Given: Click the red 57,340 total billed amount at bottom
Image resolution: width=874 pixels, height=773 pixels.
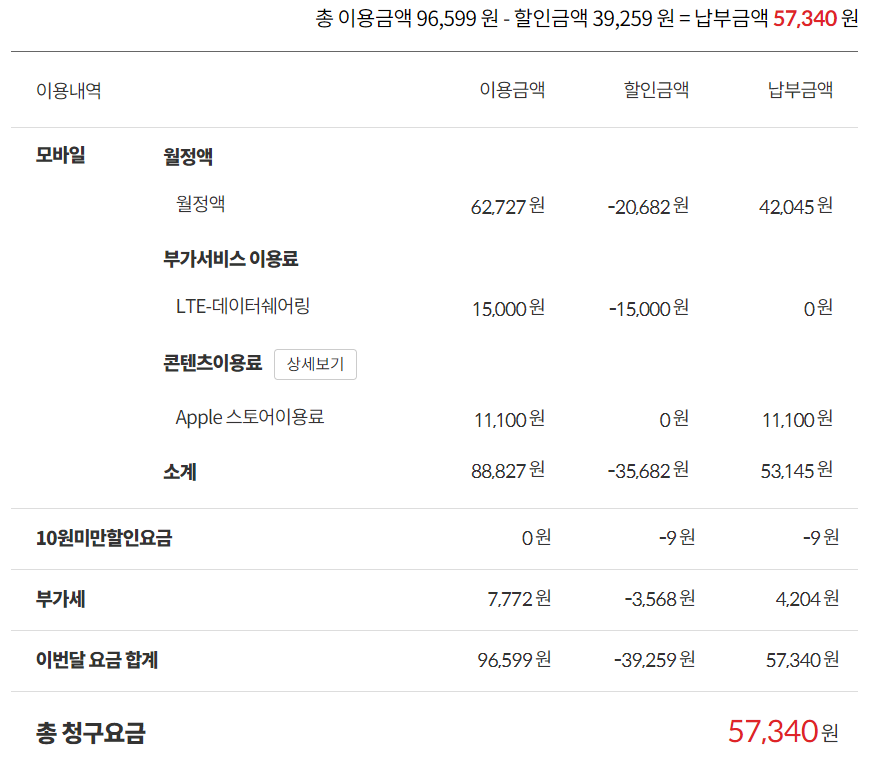Looking at the screenshot, I should tap(773, 731).
